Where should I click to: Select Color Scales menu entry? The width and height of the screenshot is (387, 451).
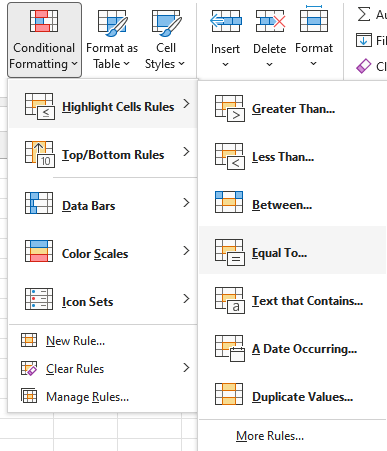tap(103, 251)
